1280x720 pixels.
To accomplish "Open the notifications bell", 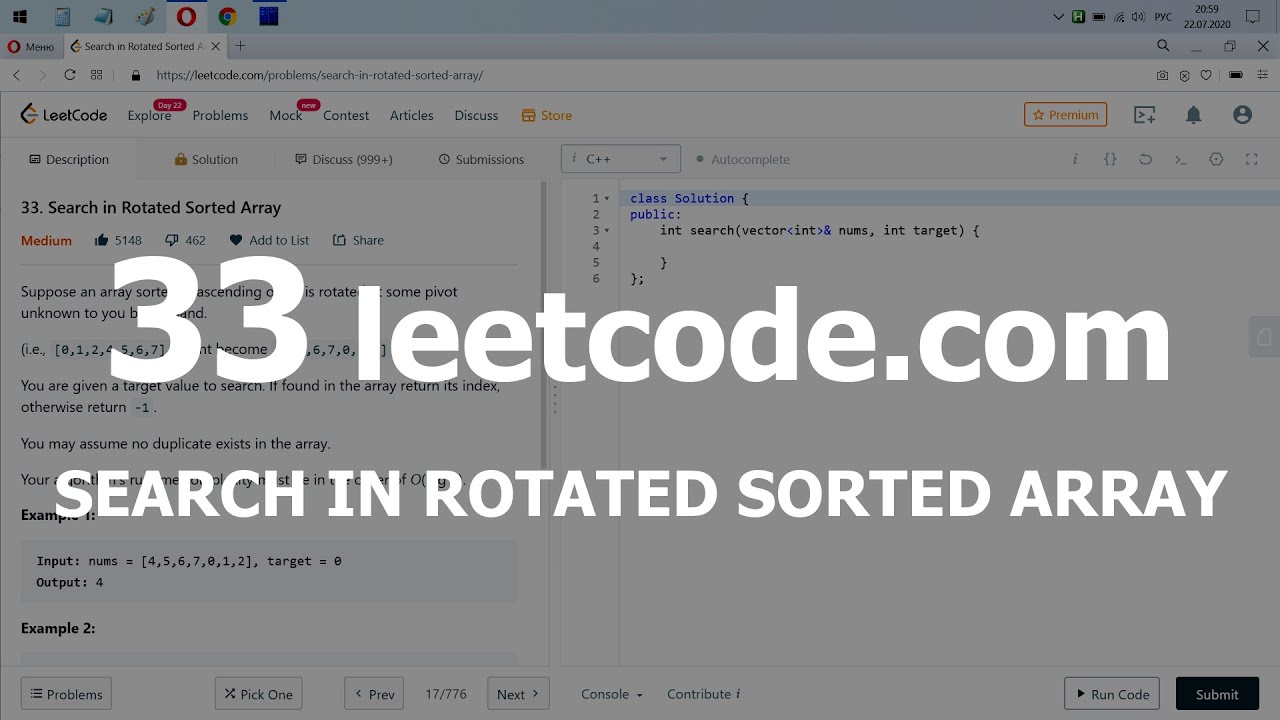I will click(1193, 115).
